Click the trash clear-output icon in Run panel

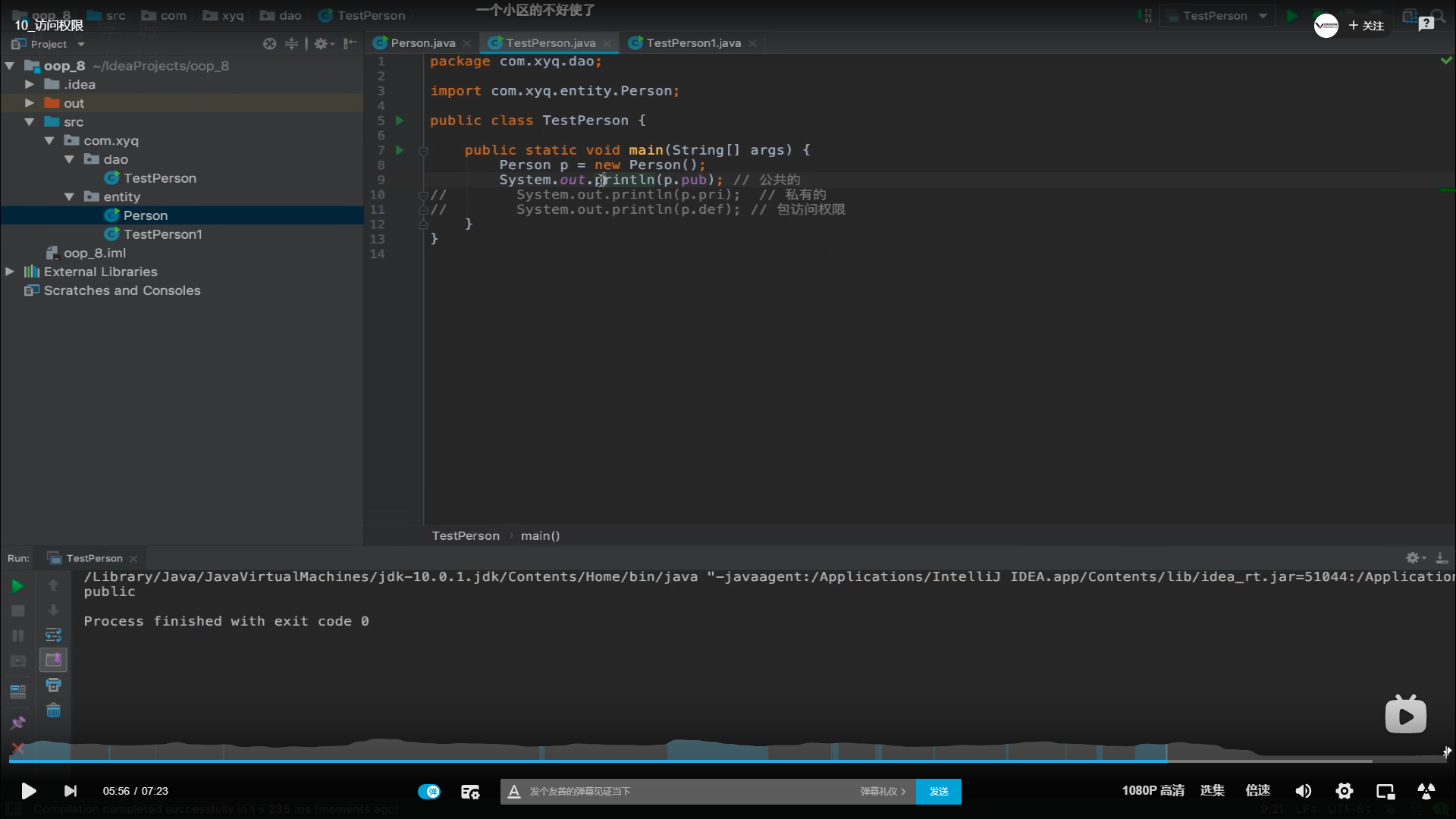(x=53, y=711)
